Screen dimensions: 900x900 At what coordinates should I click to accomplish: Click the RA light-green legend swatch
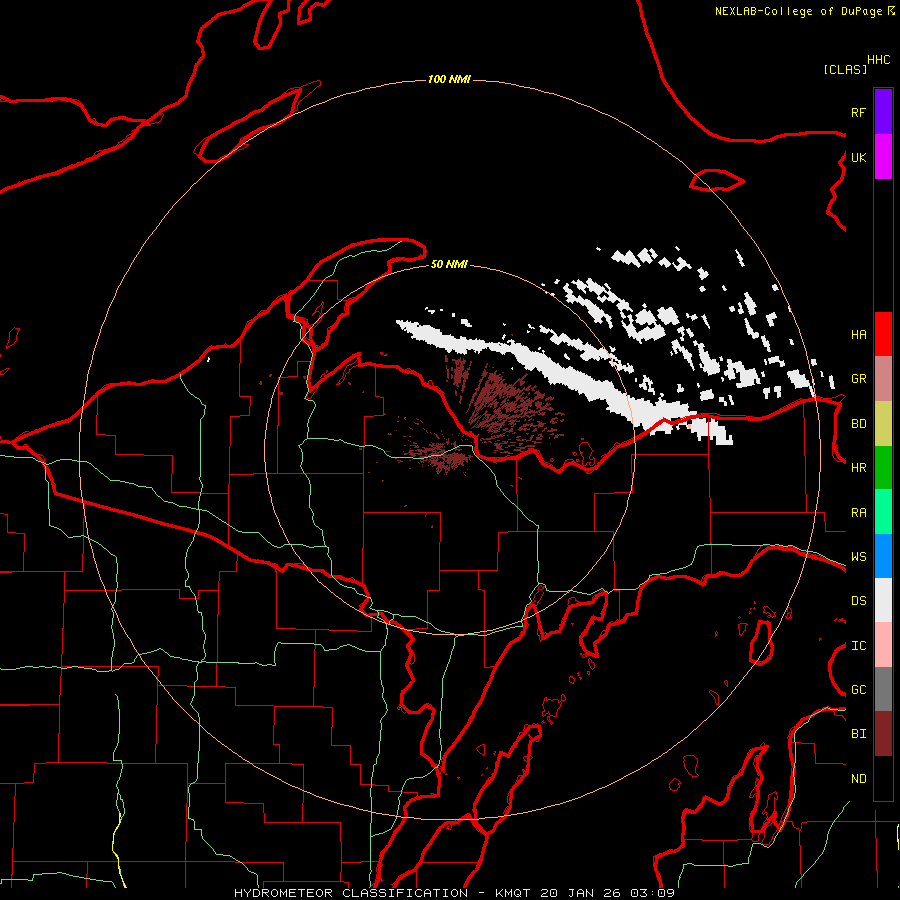[x=883, y=512]
